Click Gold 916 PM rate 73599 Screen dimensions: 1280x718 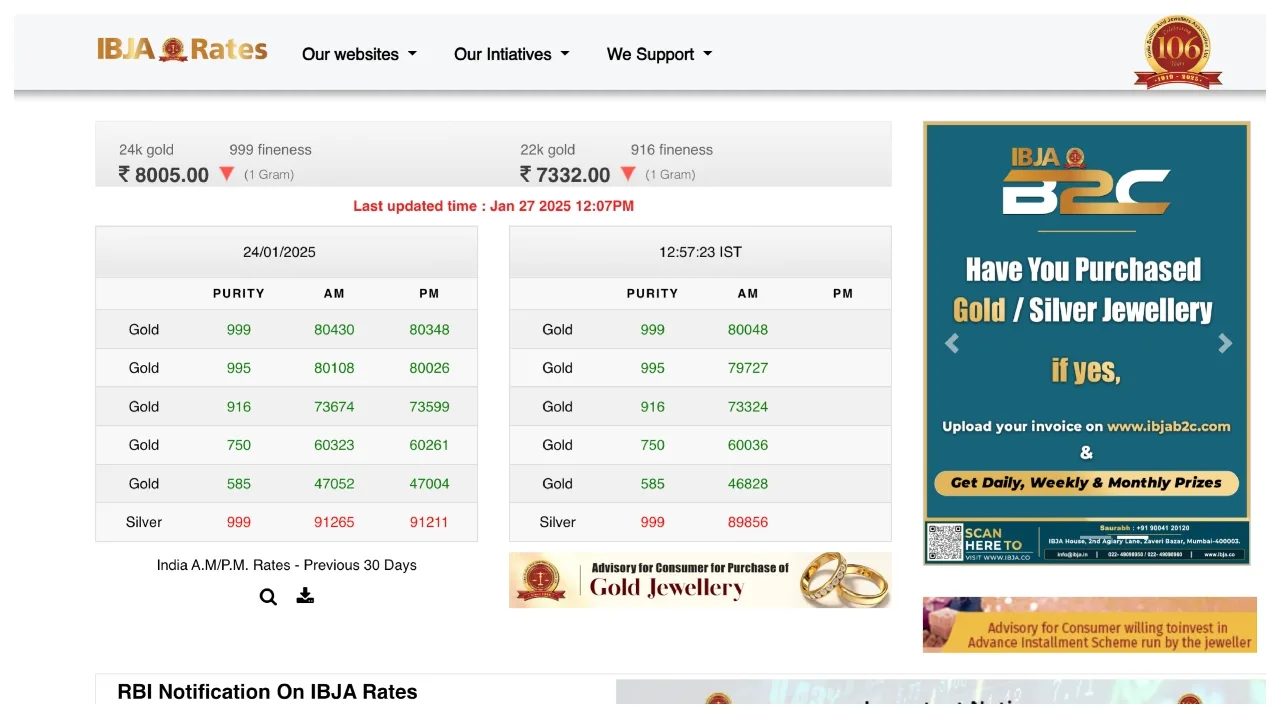tap(429, 407)
